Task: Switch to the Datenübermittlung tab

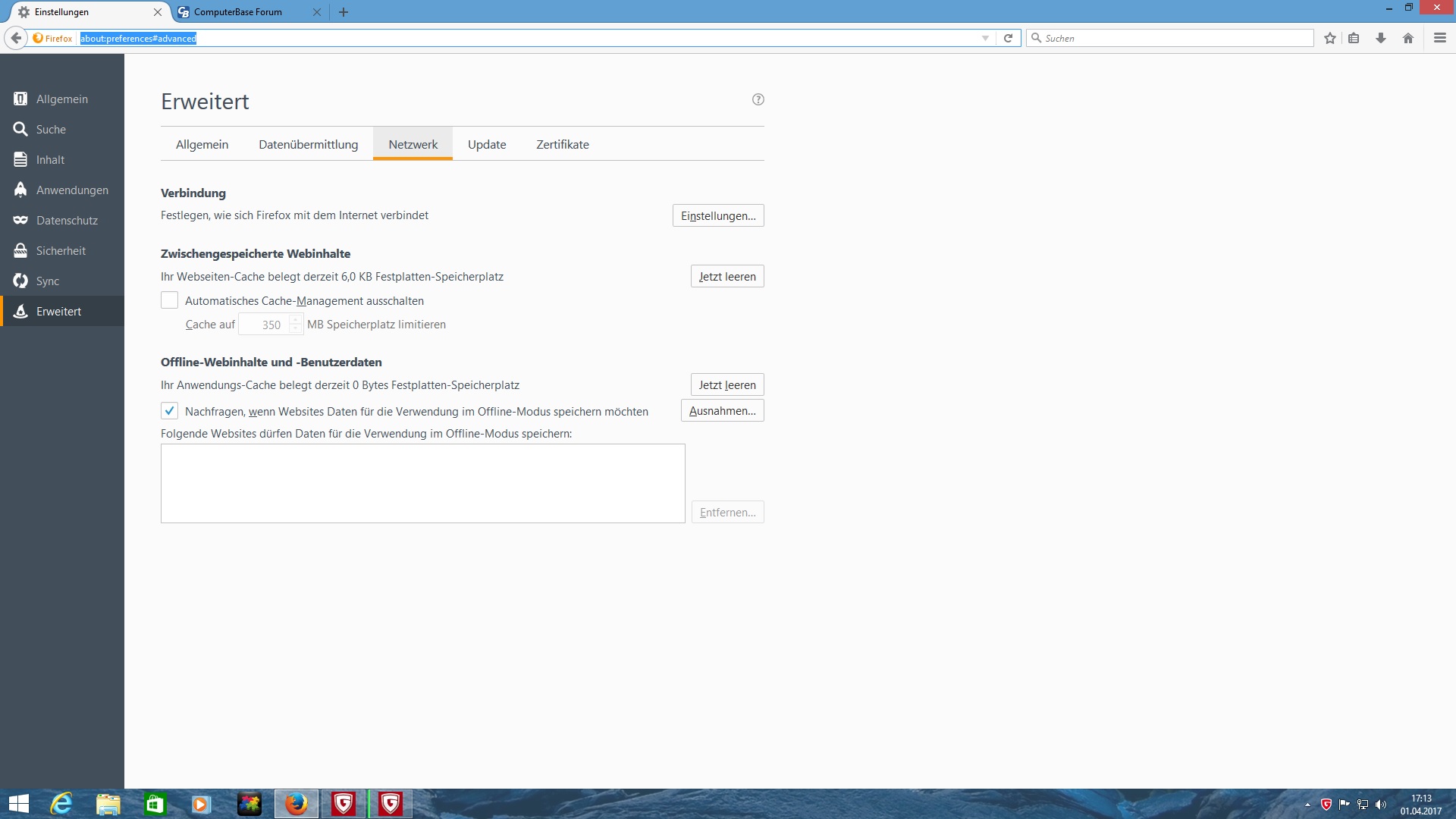Action: pyautogui.click(x=308, y=145)
